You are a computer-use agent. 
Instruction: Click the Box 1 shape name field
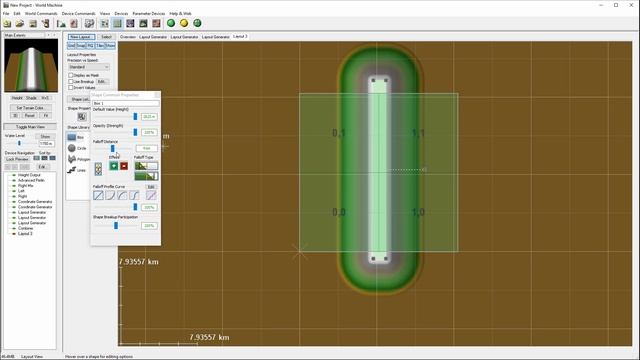tap(126, 103)
